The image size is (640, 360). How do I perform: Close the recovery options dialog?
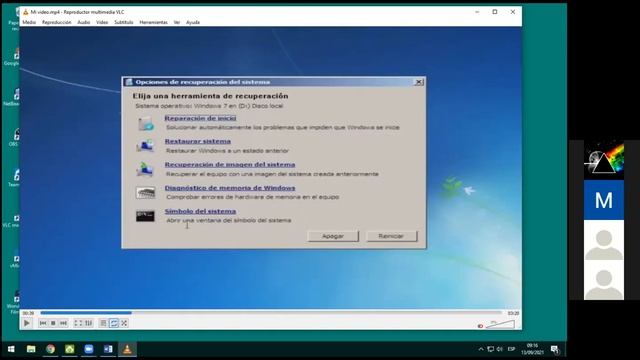pos(419,82)
